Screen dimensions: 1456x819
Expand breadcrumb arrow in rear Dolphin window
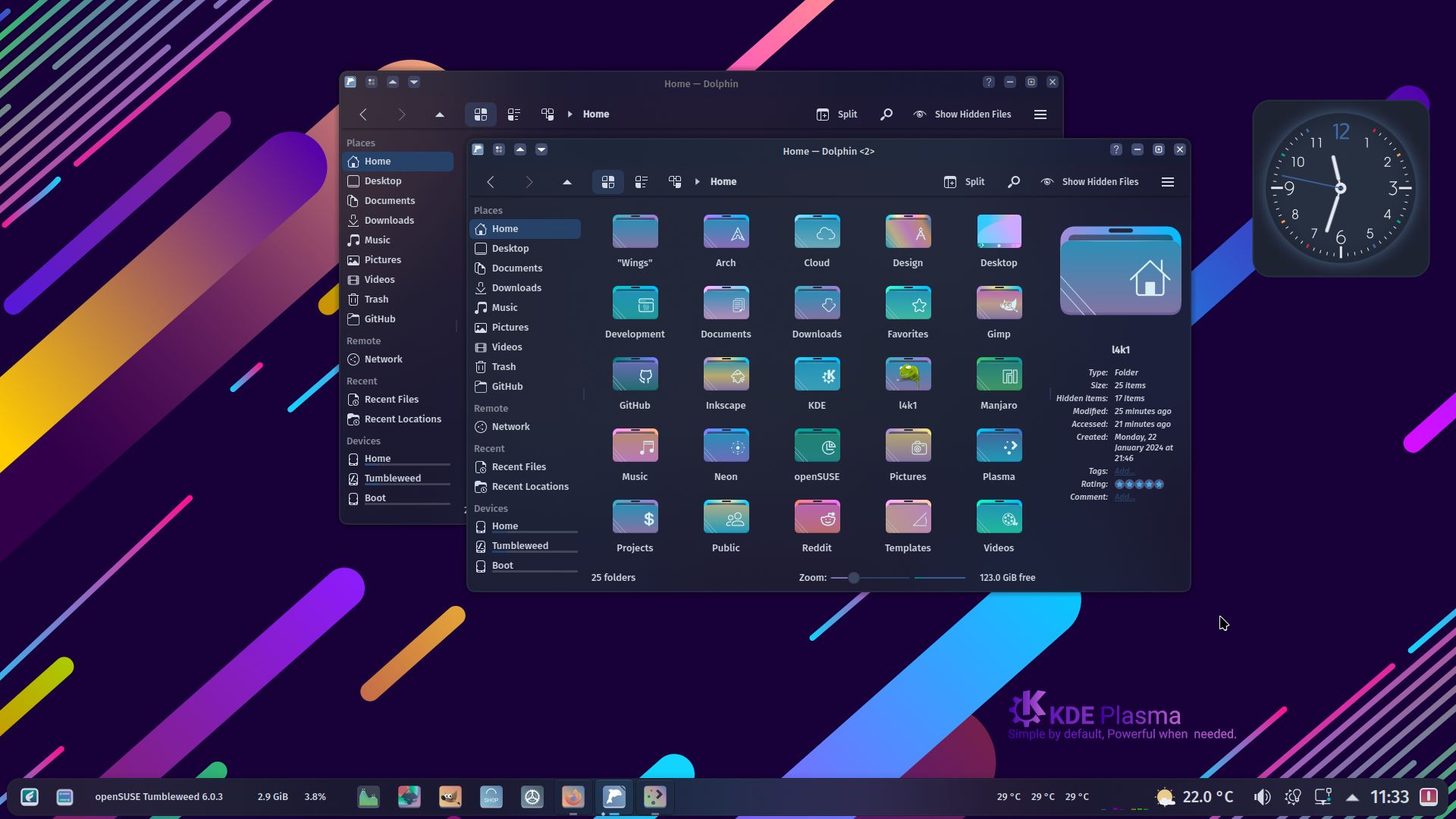570,115
